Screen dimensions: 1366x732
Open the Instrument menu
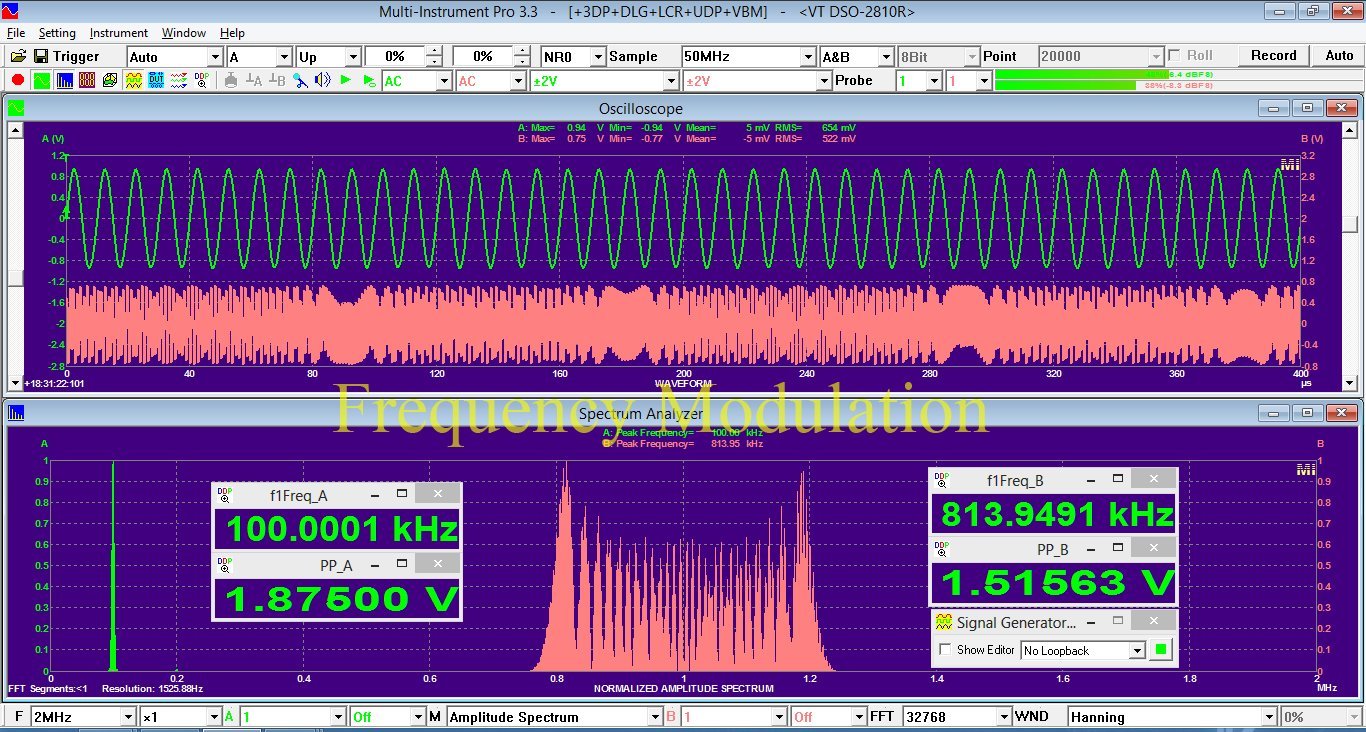[x=118, y=33]
